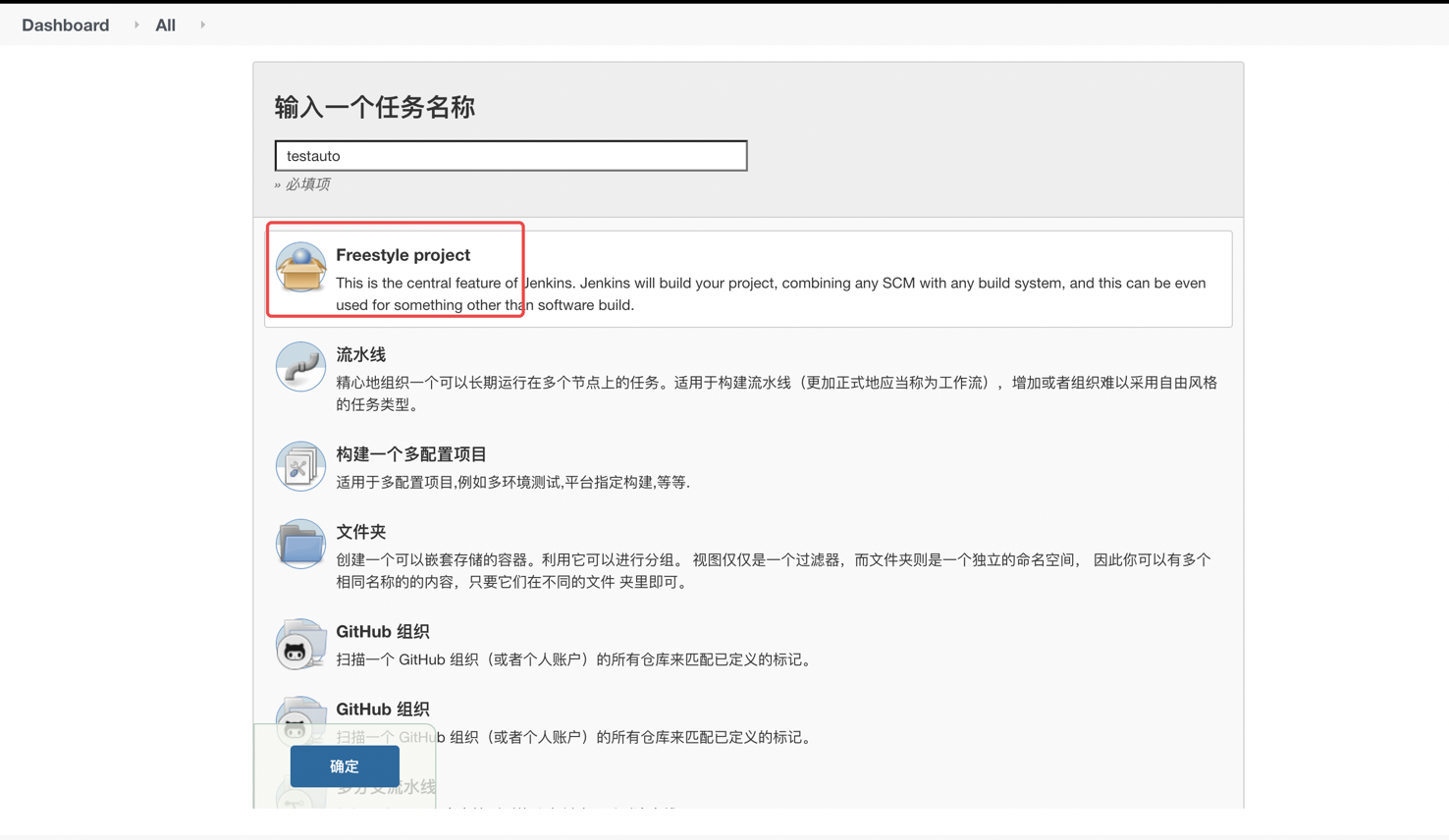The width and height of the screenshot is (1449, 840).
Task: Select the Freestyle project box icon
Action: pyautogui.click(x=300, y=268)
